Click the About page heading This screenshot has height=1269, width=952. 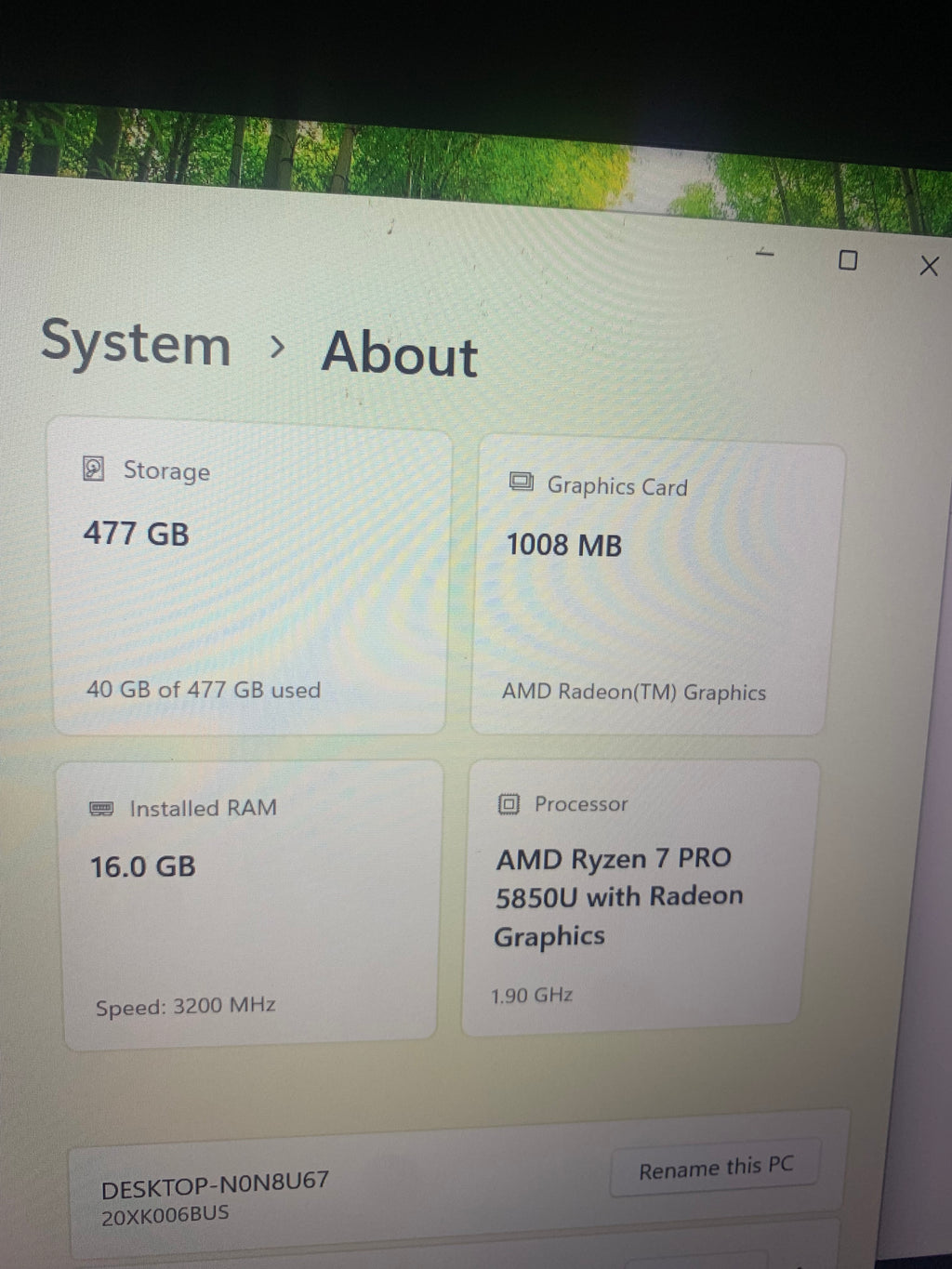pos(400,353)
